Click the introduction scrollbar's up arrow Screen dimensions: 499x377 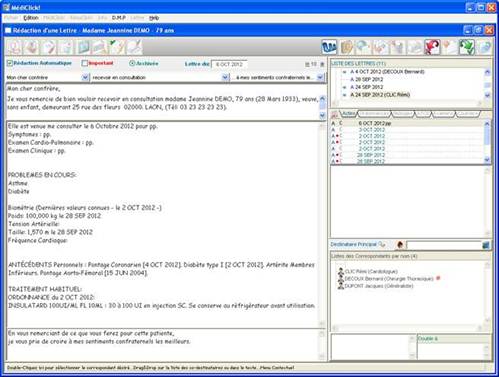click(x=322, y=99)
